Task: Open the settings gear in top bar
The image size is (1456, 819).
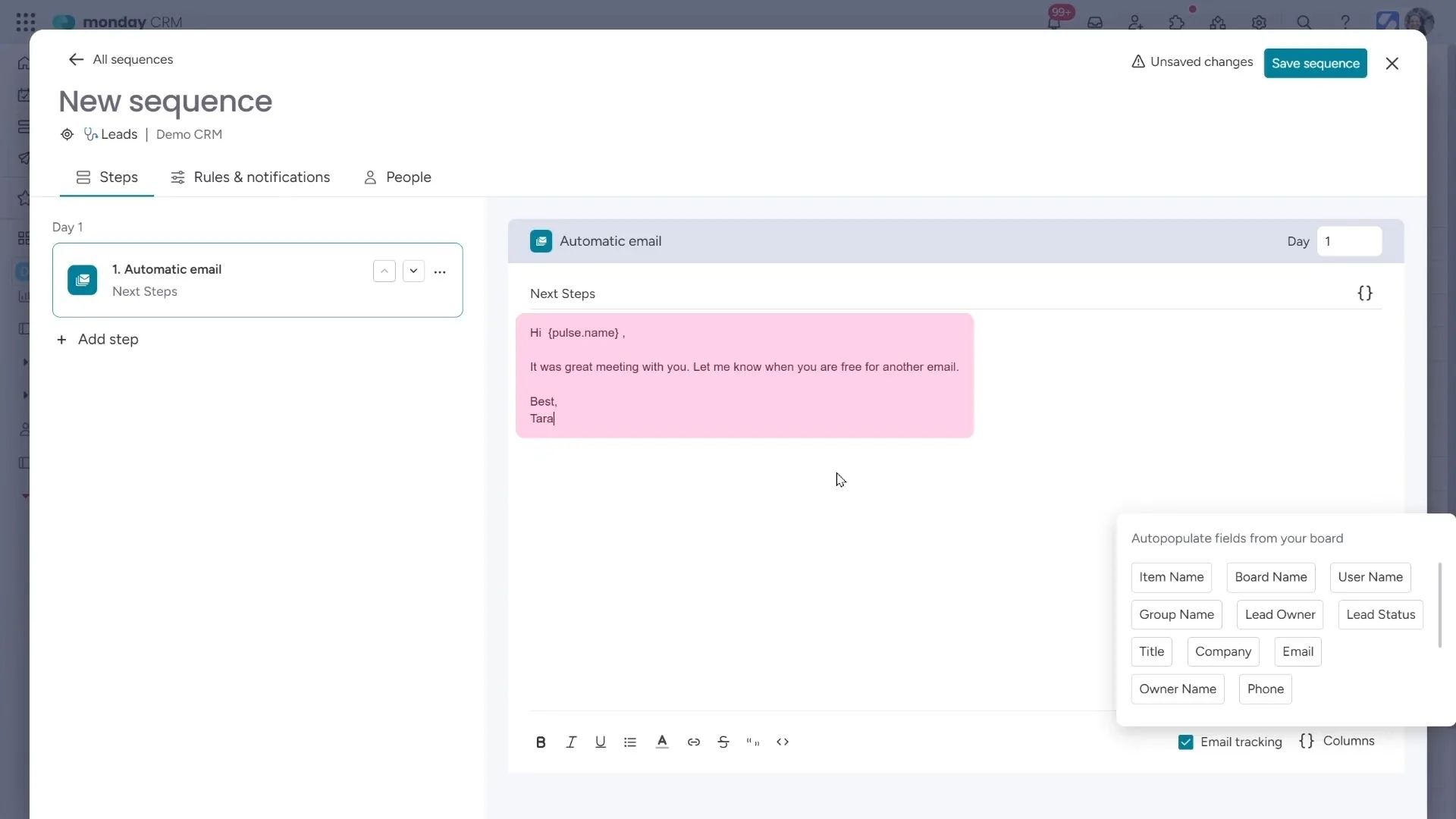Action: tap(1260, 21)
